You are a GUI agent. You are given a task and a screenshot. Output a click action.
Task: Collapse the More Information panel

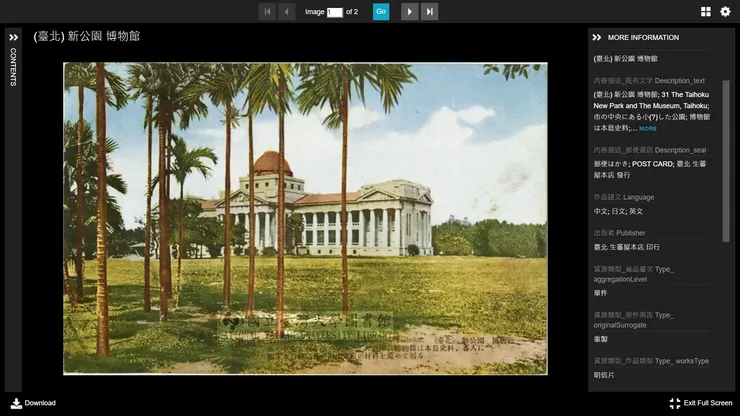[597, 37]
